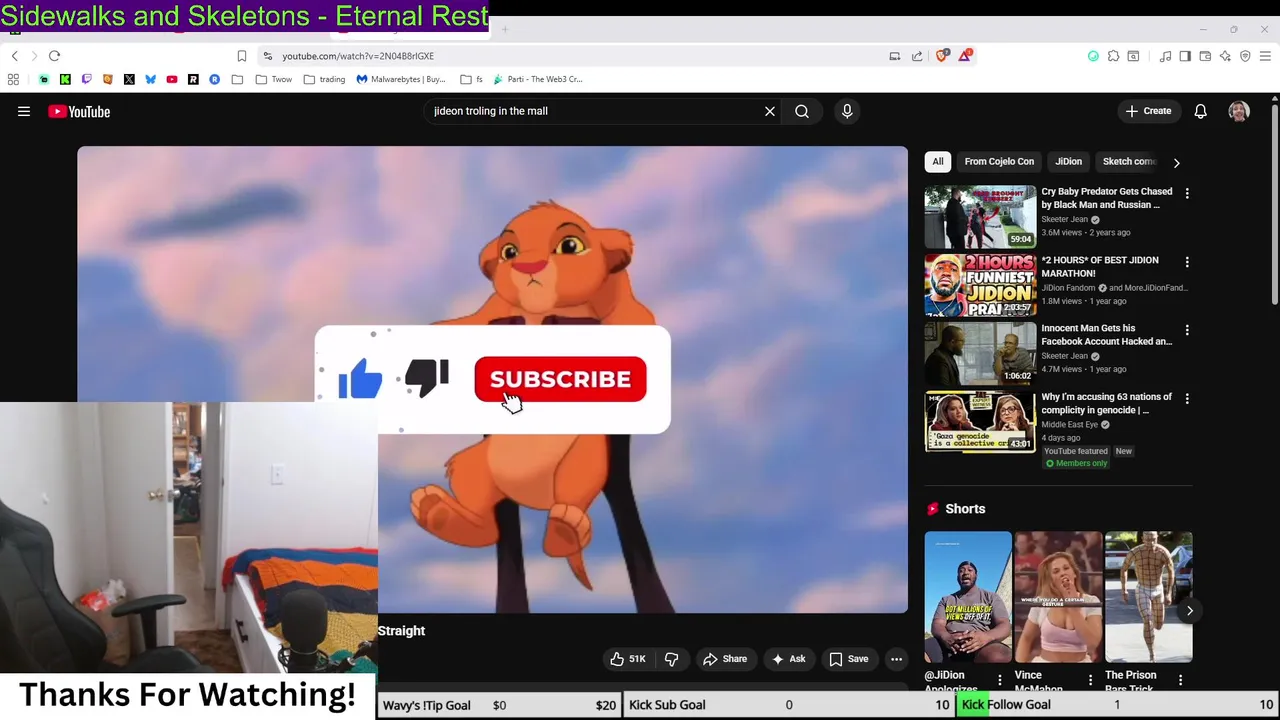
Task: Go back in the browser
Action: (x=14, y=56)
